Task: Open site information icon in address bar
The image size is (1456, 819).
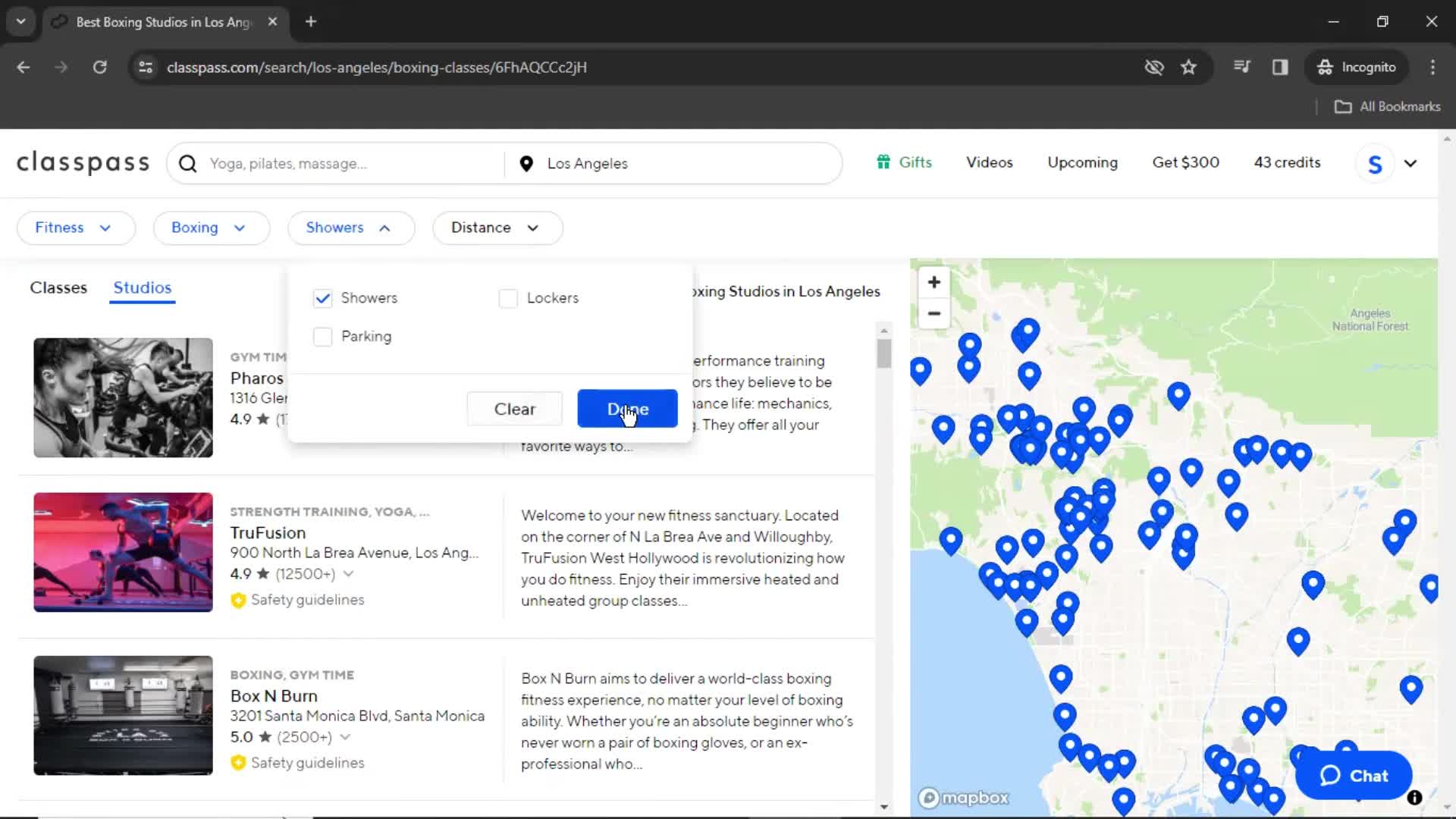Action: point(146,67)
